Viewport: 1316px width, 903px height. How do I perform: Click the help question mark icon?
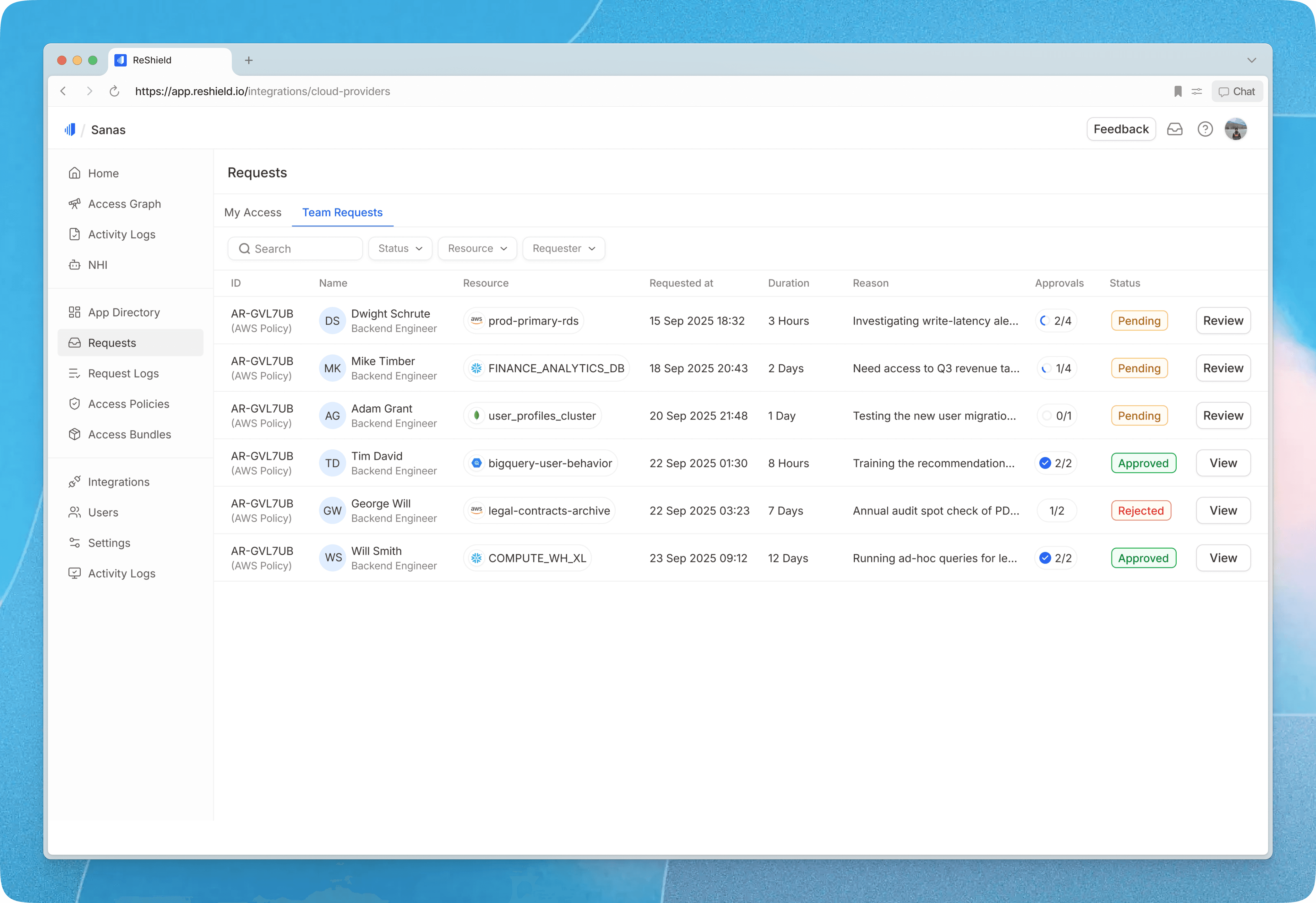[1205, 129]
